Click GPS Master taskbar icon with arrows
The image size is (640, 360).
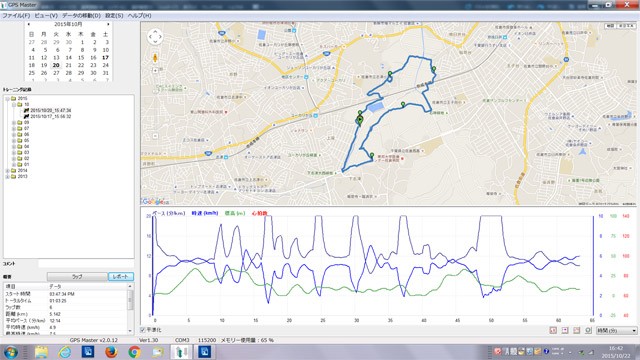pyautogui.click(x=181, y=352)
